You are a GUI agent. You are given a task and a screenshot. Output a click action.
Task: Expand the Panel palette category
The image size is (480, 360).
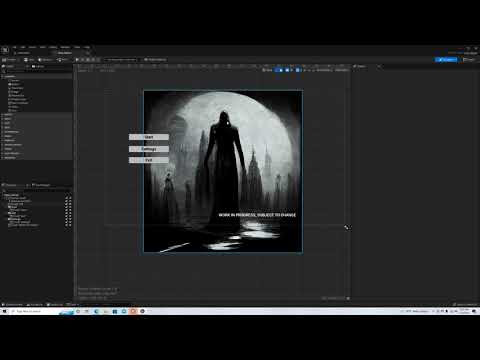2,136
